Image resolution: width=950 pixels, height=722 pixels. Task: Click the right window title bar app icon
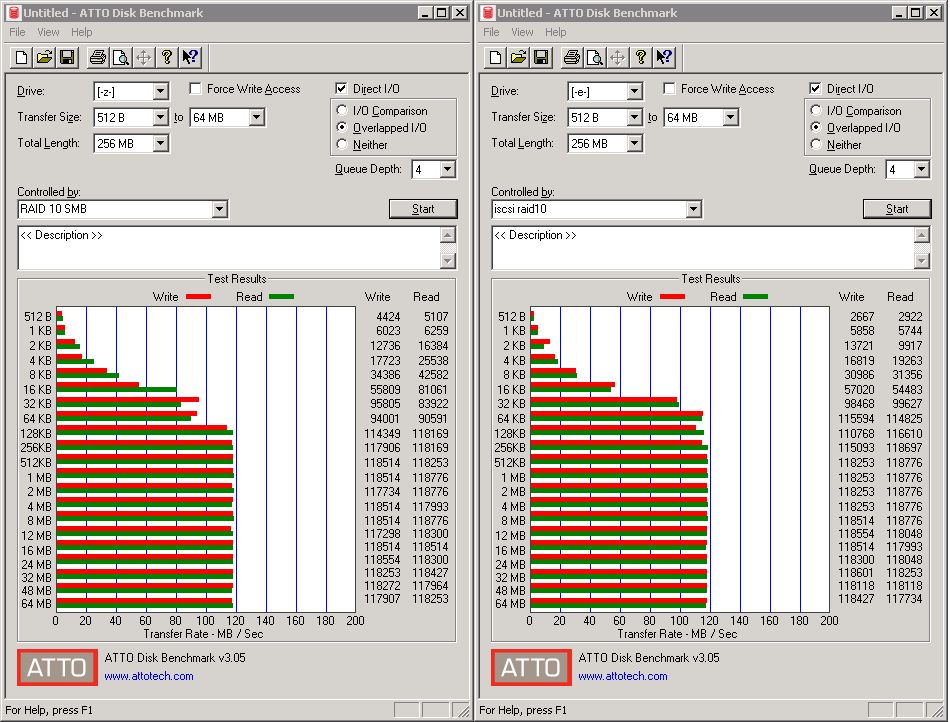coord(488,13)
